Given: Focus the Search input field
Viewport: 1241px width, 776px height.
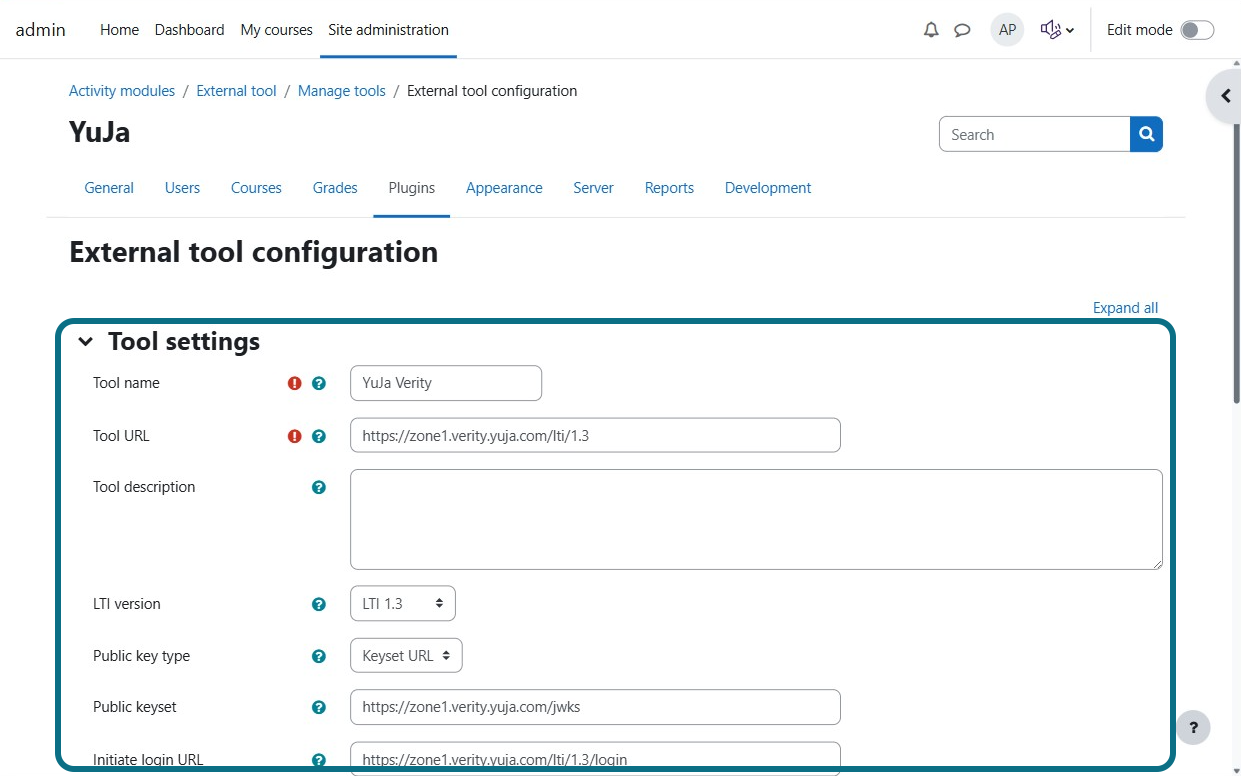Looking at the screenshot, I should click(x=1034, y=134).
